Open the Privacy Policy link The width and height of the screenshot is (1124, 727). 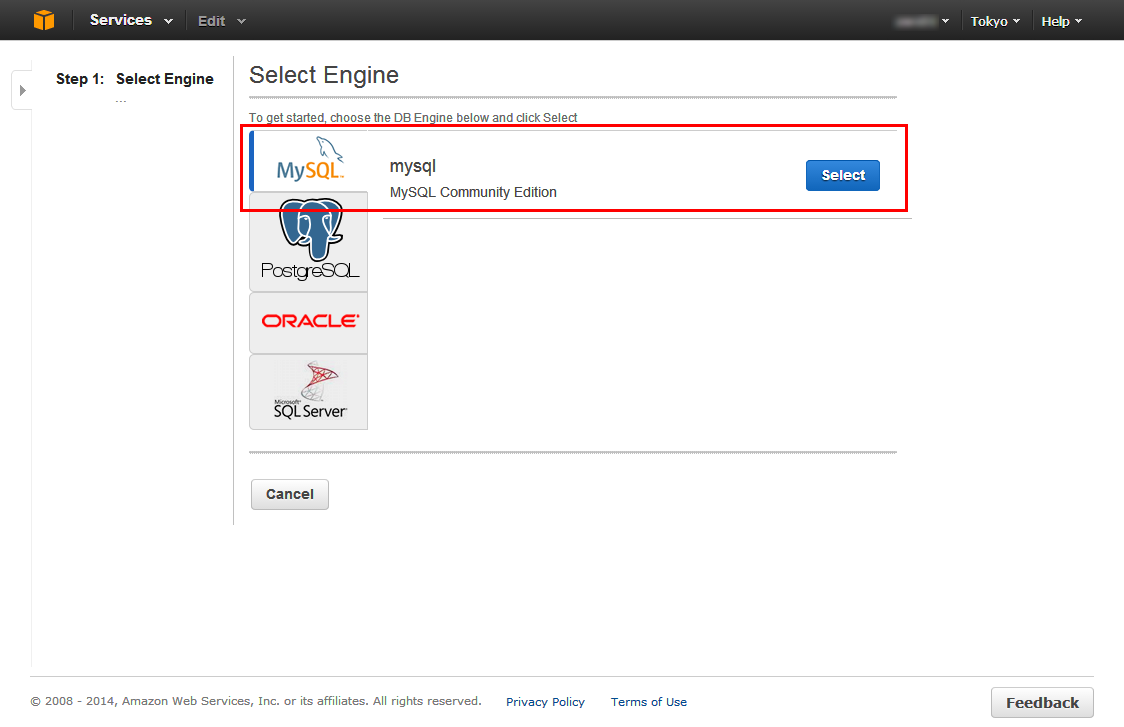[x=546, y=702]
